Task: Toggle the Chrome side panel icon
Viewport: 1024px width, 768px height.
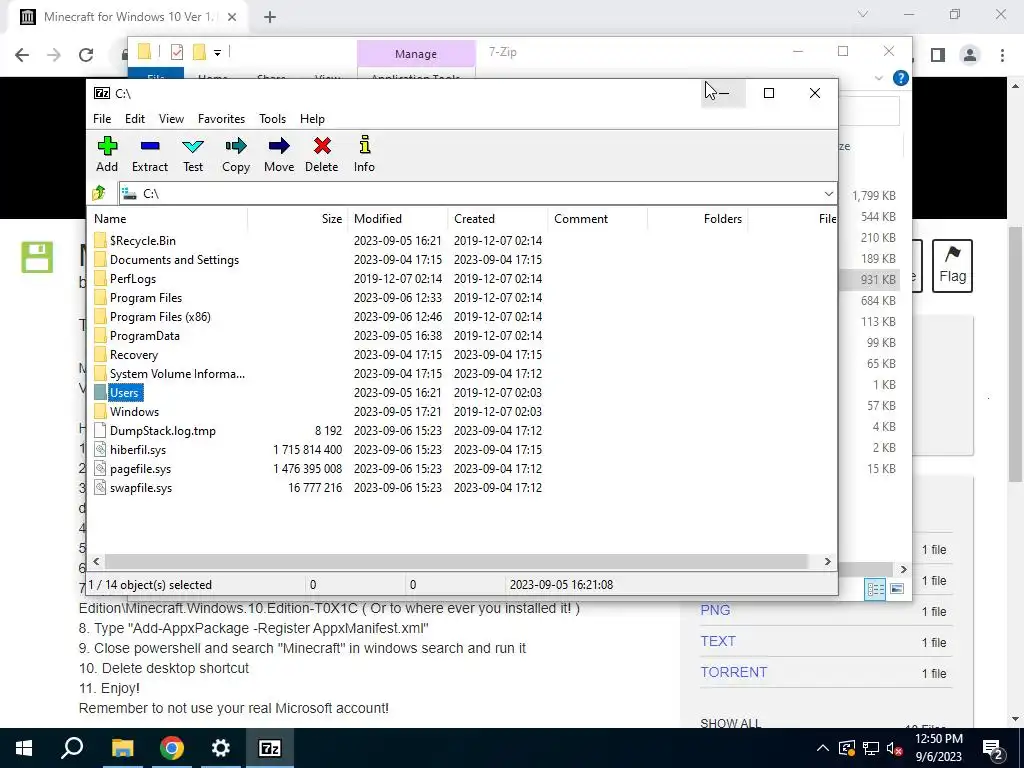Action: [x=938, y=56]
